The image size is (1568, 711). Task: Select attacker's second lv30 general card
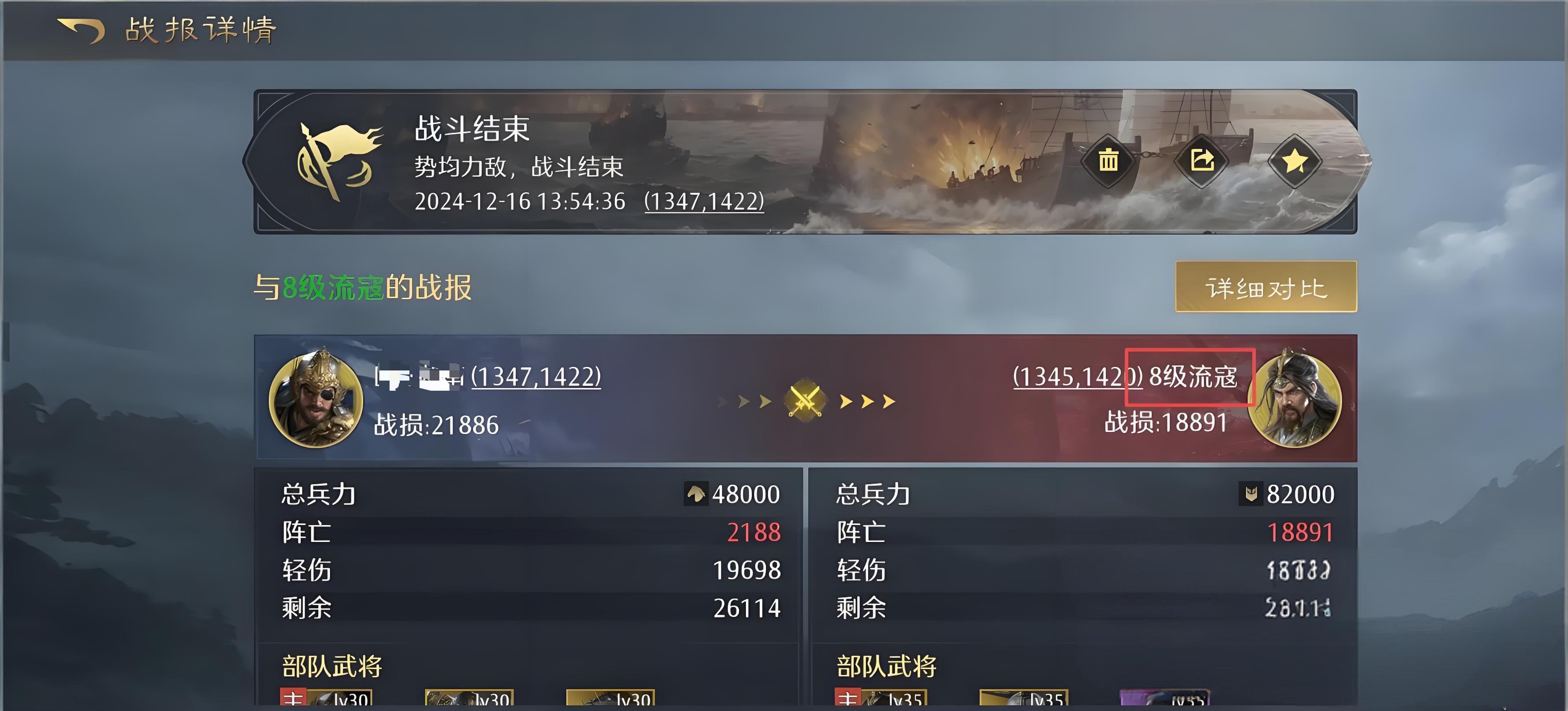tap(469, 699)
